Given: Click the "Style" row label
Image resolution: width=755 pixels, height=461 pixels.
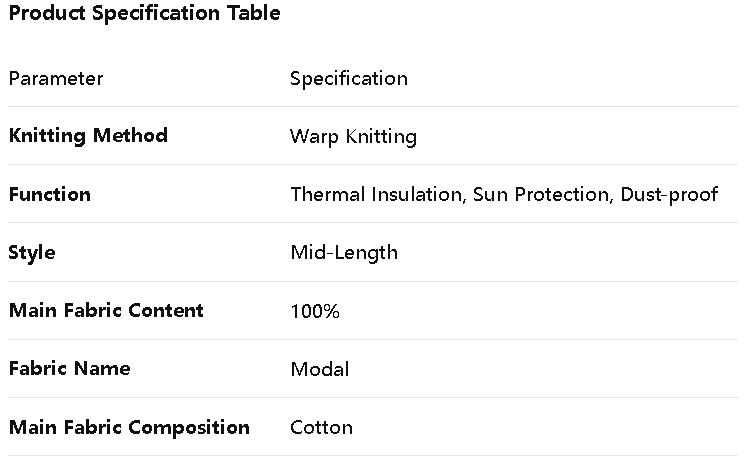Looking at the screenshot, I should [32, 252].
